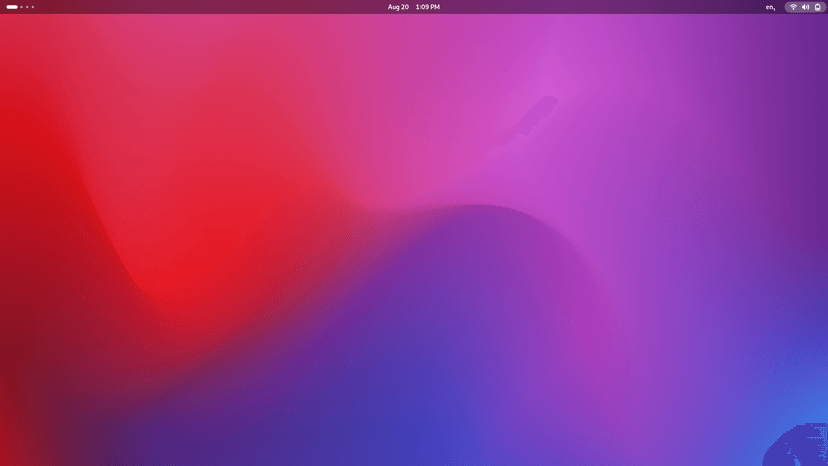Expand the system status quick settings pill
This screenshot has height=466, width=828.
805,7
